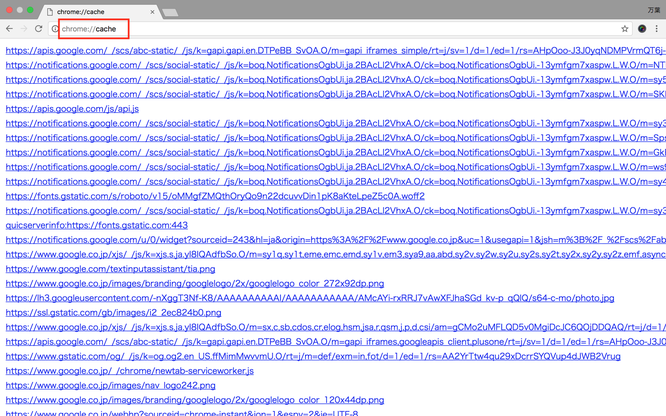This screenshot has width=666, height=416.
Task: Open the googlelogo_color_120x44dp.png link
Action: pyautogui.click(x=195, y=400)
